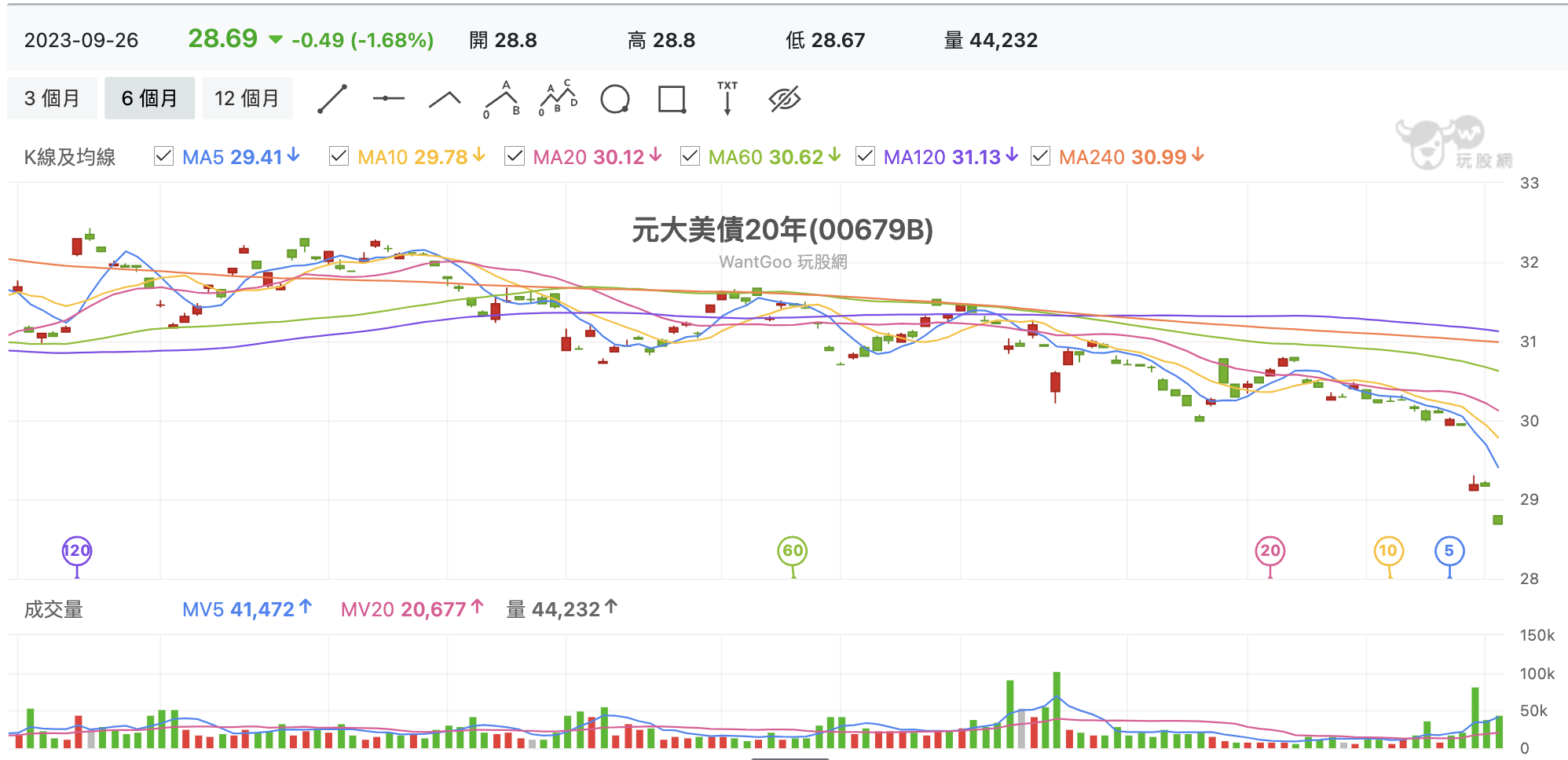Select the rectangle drawing tool
Image resolution: width=1568 pixels, height=760 pixels.
672,99
